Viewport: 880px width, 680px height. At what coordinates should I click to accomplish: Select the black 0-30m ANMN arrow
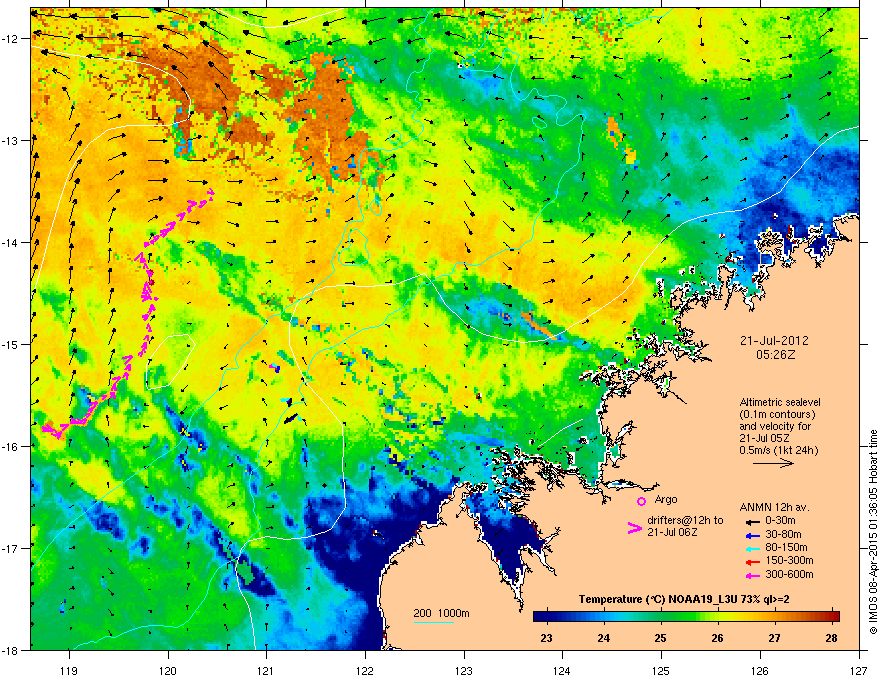point(754,521)
